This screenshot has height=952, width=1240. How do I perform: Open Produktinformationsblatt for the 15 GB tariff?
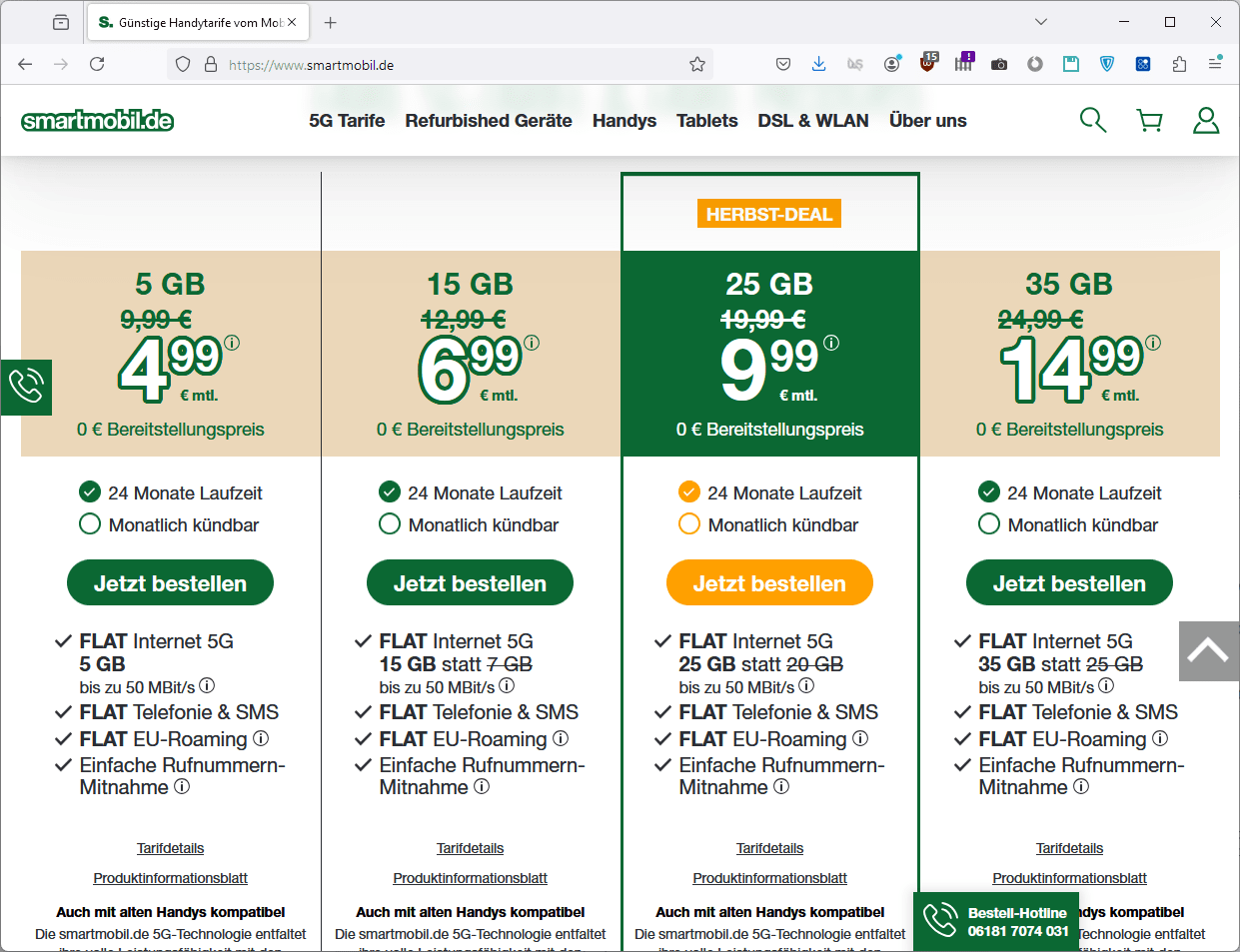click(470, 878)
